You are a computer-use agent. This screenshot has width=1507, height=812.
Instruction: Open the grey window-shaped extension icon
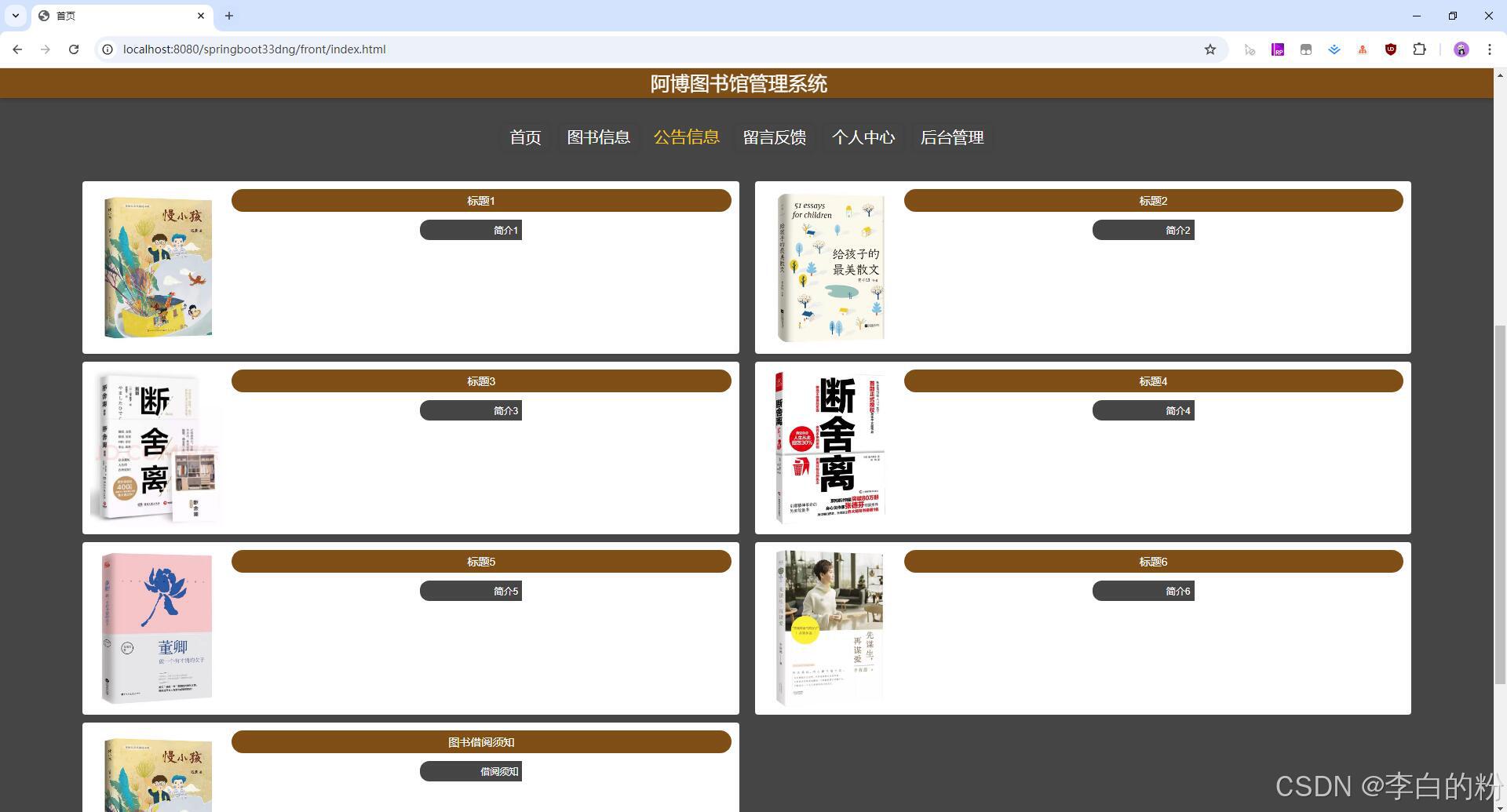[1306, 49]
